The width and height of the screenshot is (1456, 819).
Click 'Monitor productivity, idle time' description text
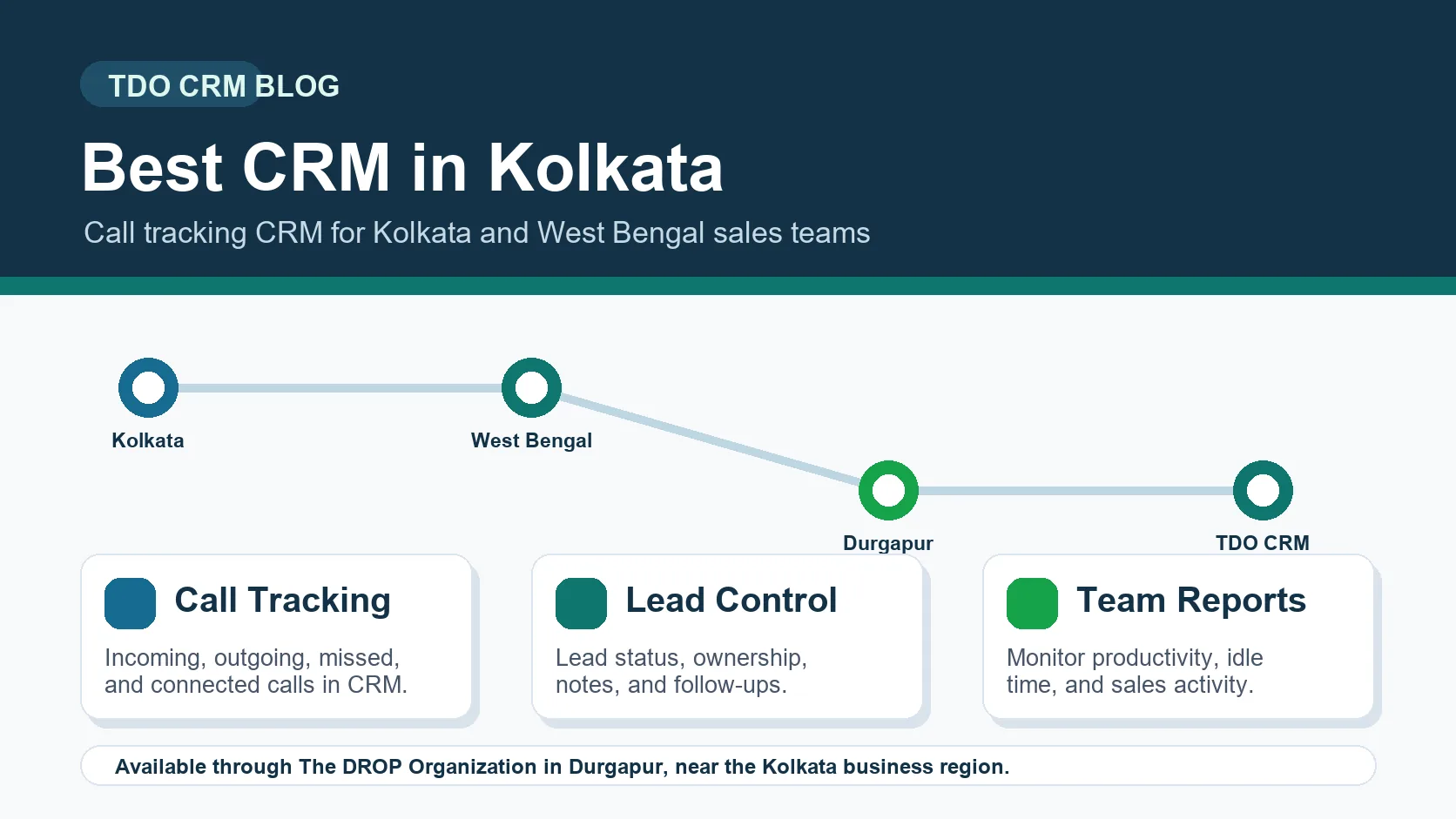(x=1135, y=671)
